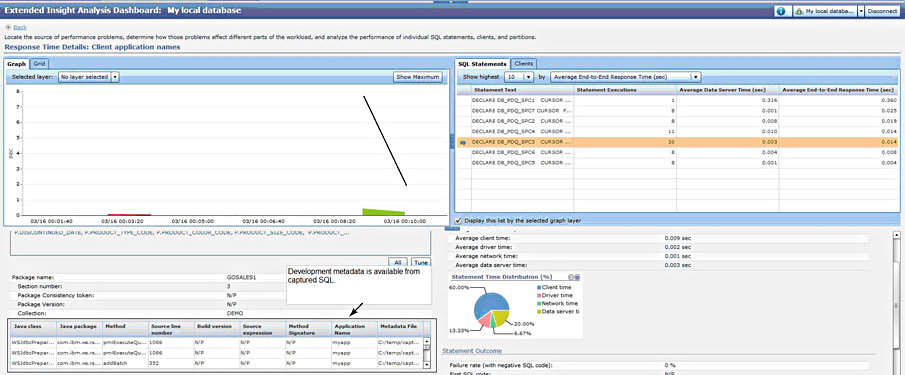
Task: Click the Driver time legend swatch
Action: coord(539,295)
